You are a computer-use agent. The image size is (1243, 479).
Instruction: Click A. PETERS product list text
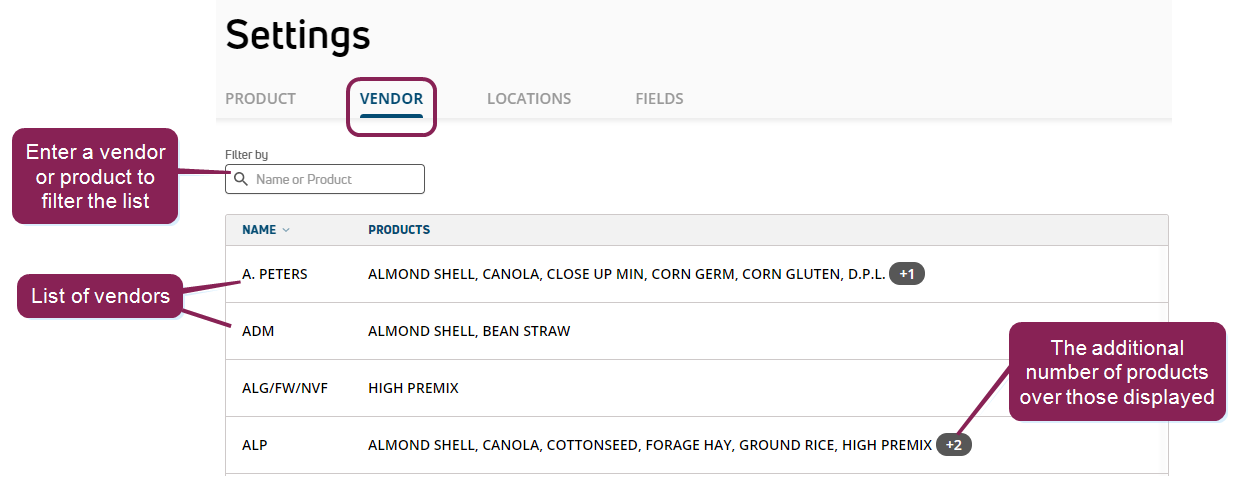pos(626,274)
